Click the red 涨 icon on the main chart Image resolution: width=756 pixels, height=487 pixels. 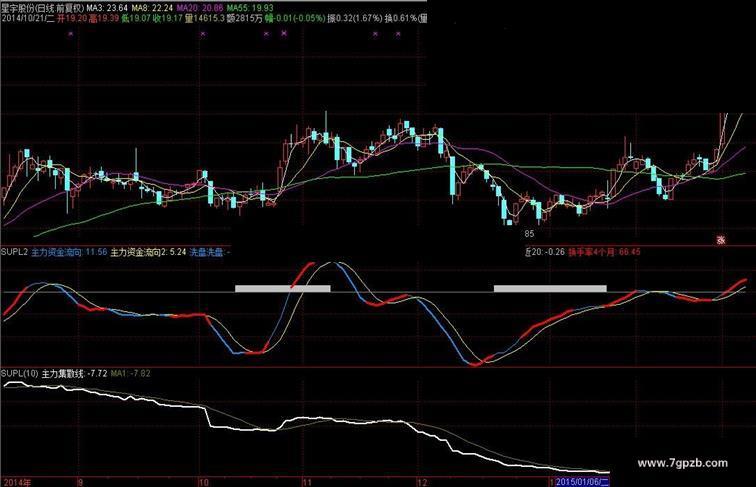pyautogui.click(x=721, y=240)
